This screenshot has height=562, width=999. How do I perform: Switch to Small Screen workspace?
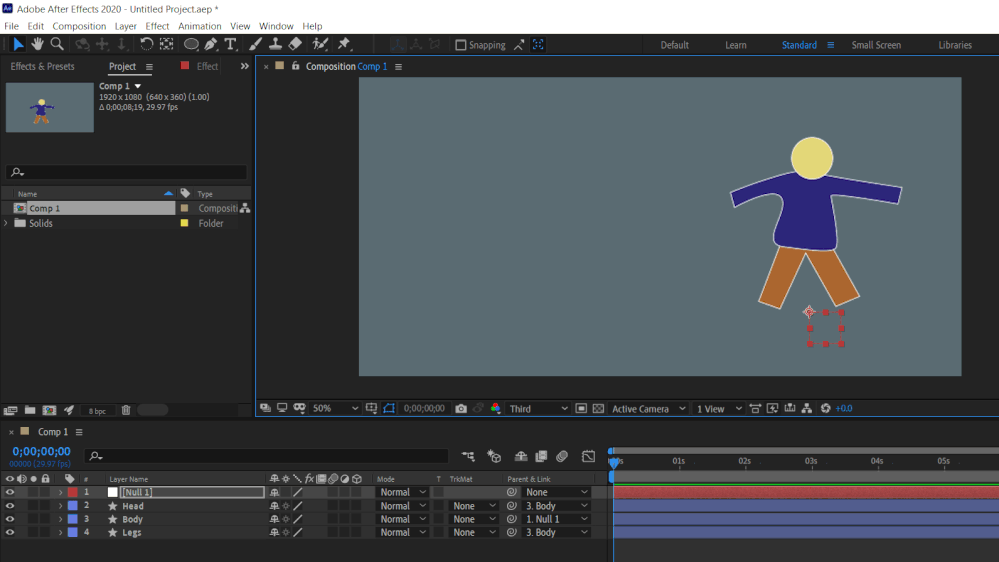click(875, 45)
